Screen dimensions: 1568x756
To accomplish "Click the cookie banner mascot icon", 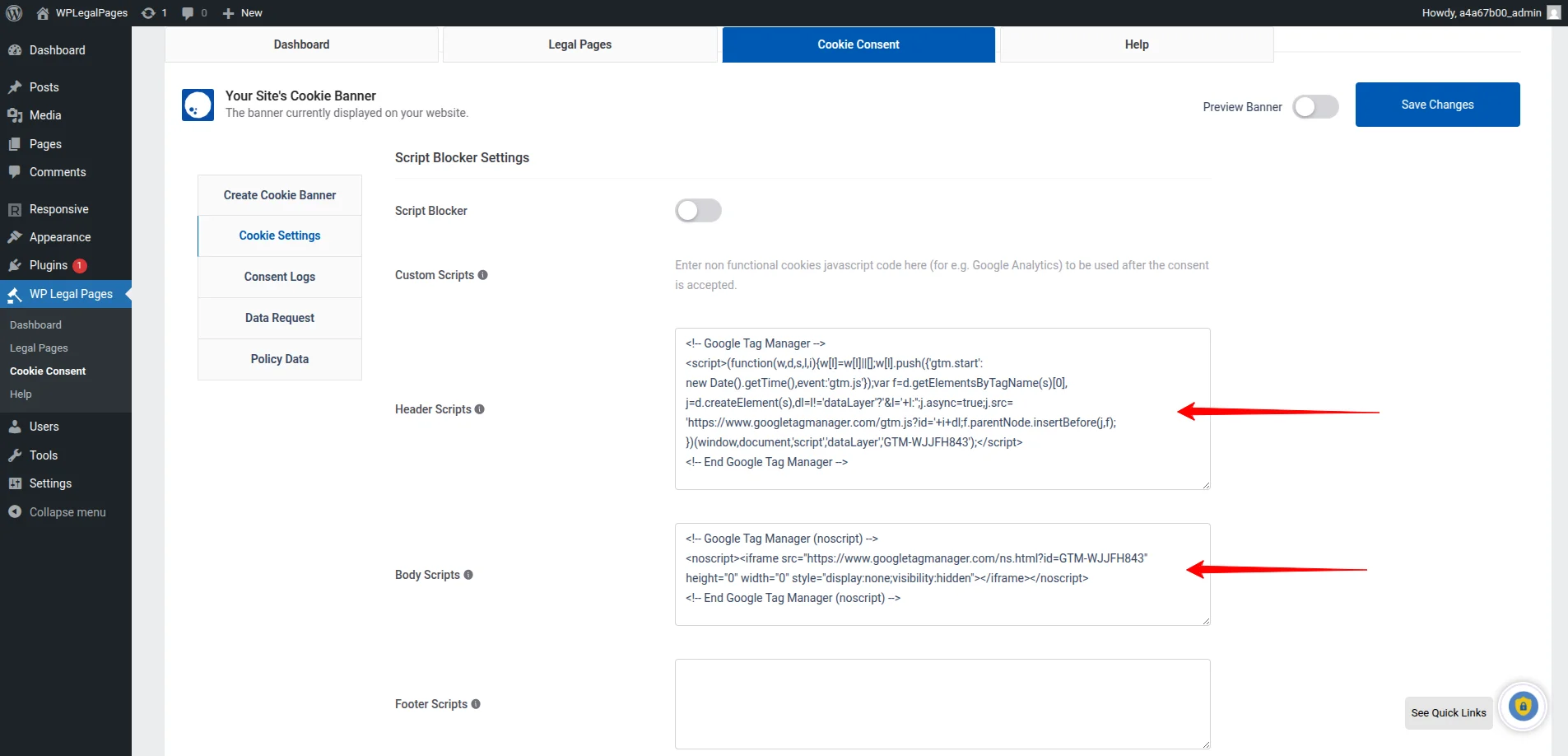I will (198, 105).
